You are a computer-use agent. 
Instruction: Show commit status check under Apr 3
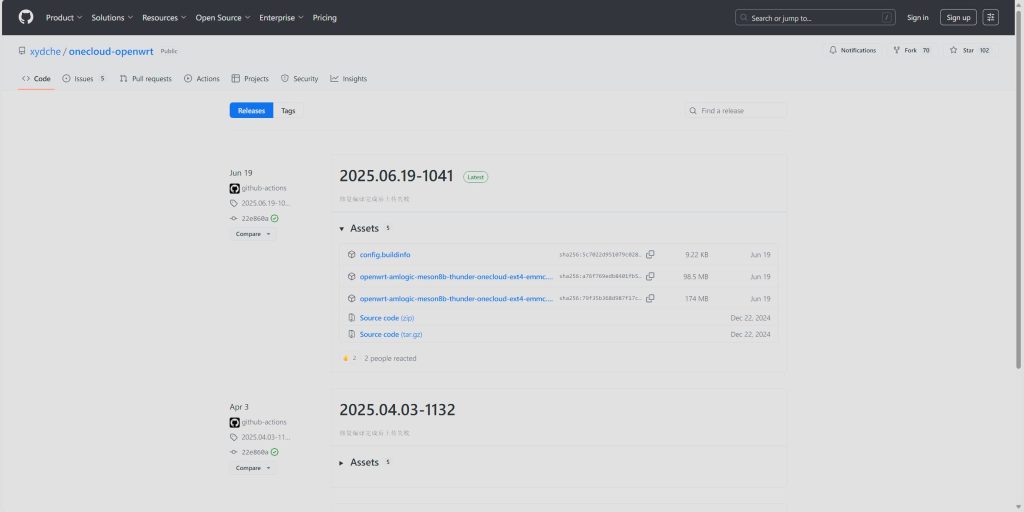point(274,452)
